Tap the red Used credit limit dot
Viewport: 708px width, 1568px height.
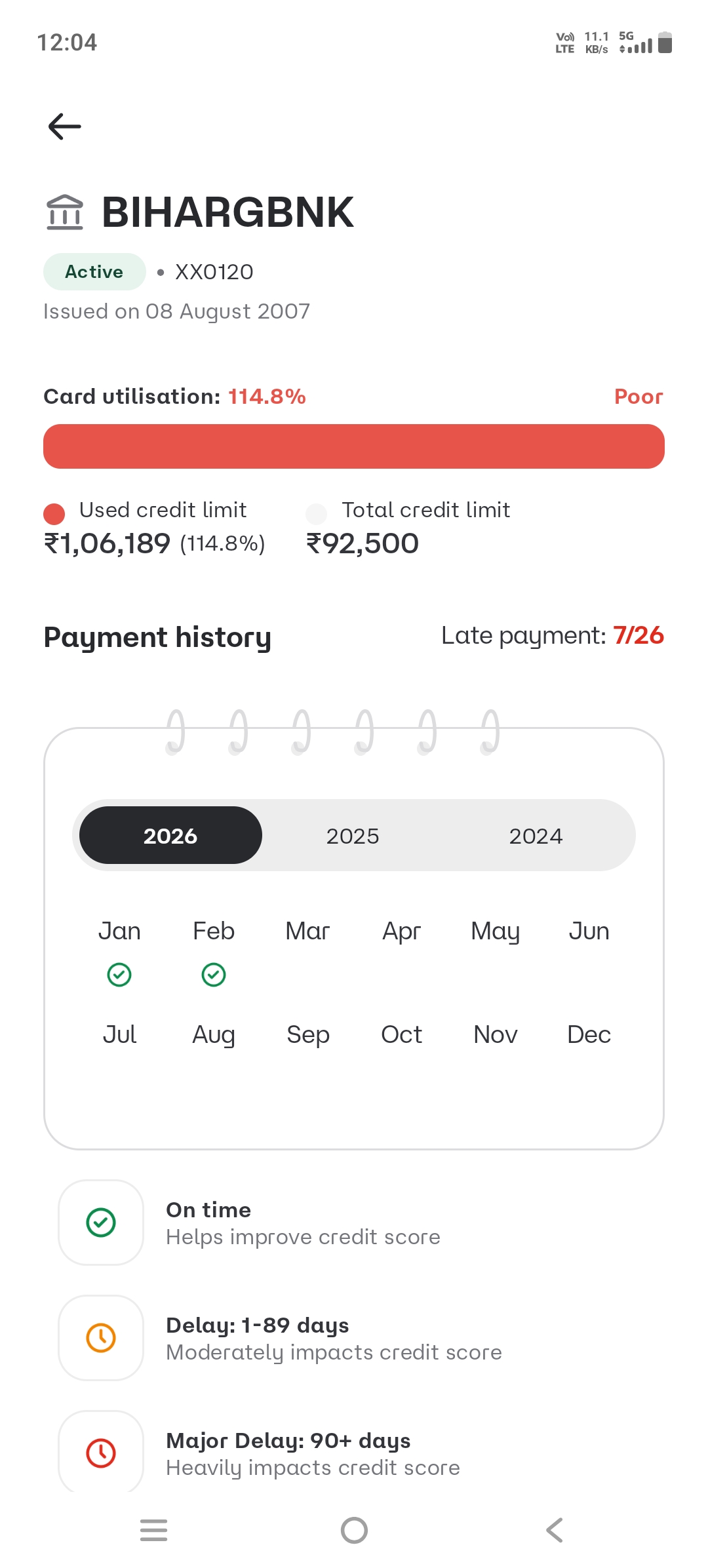[54, 514]
